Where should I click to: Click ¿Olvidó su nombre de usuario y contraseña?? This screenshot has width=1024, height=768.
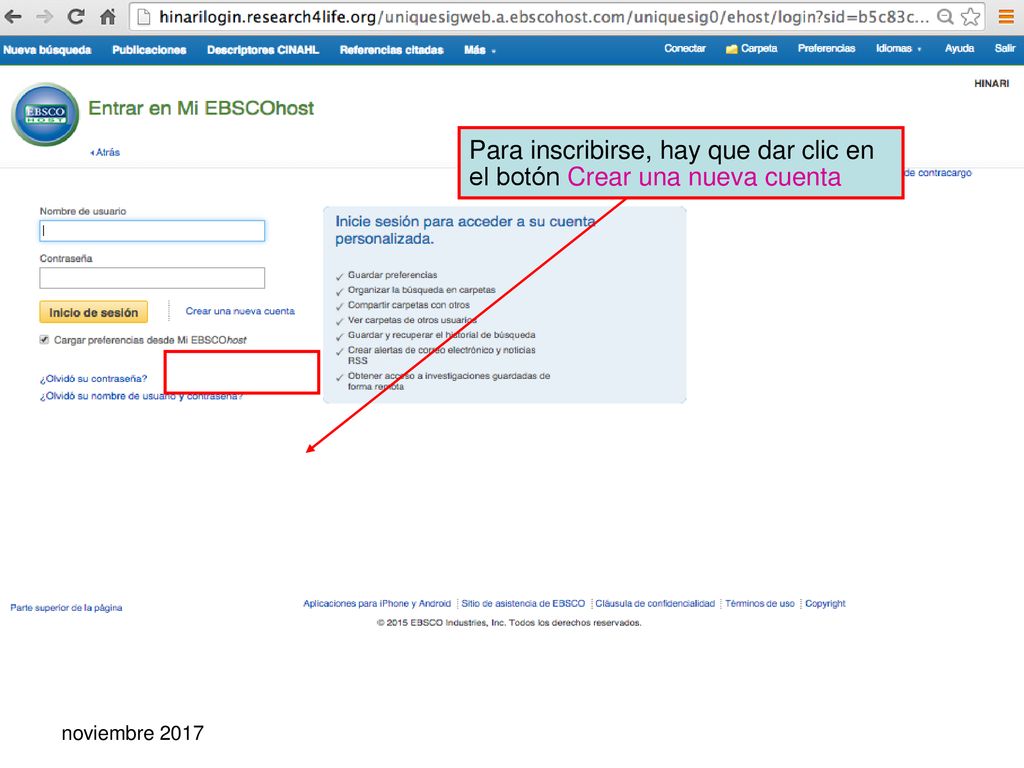[x=141, y=396]
